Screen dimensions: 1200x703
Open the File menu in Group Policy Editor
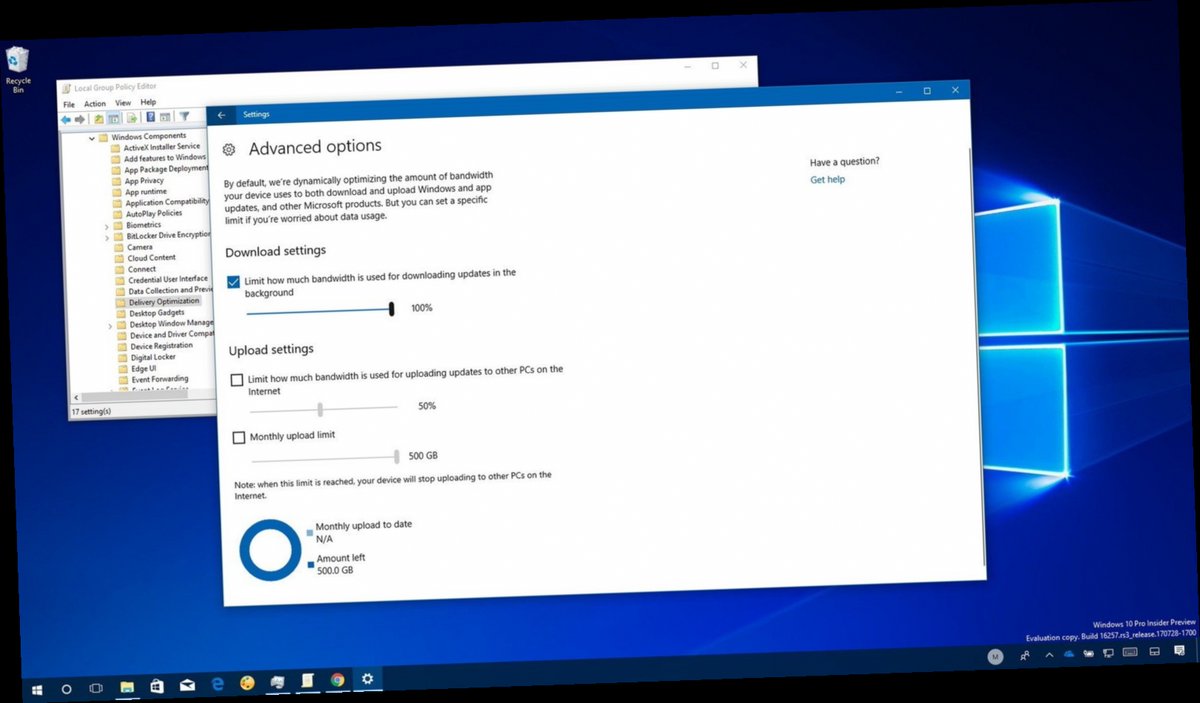(x=69, y=104)
